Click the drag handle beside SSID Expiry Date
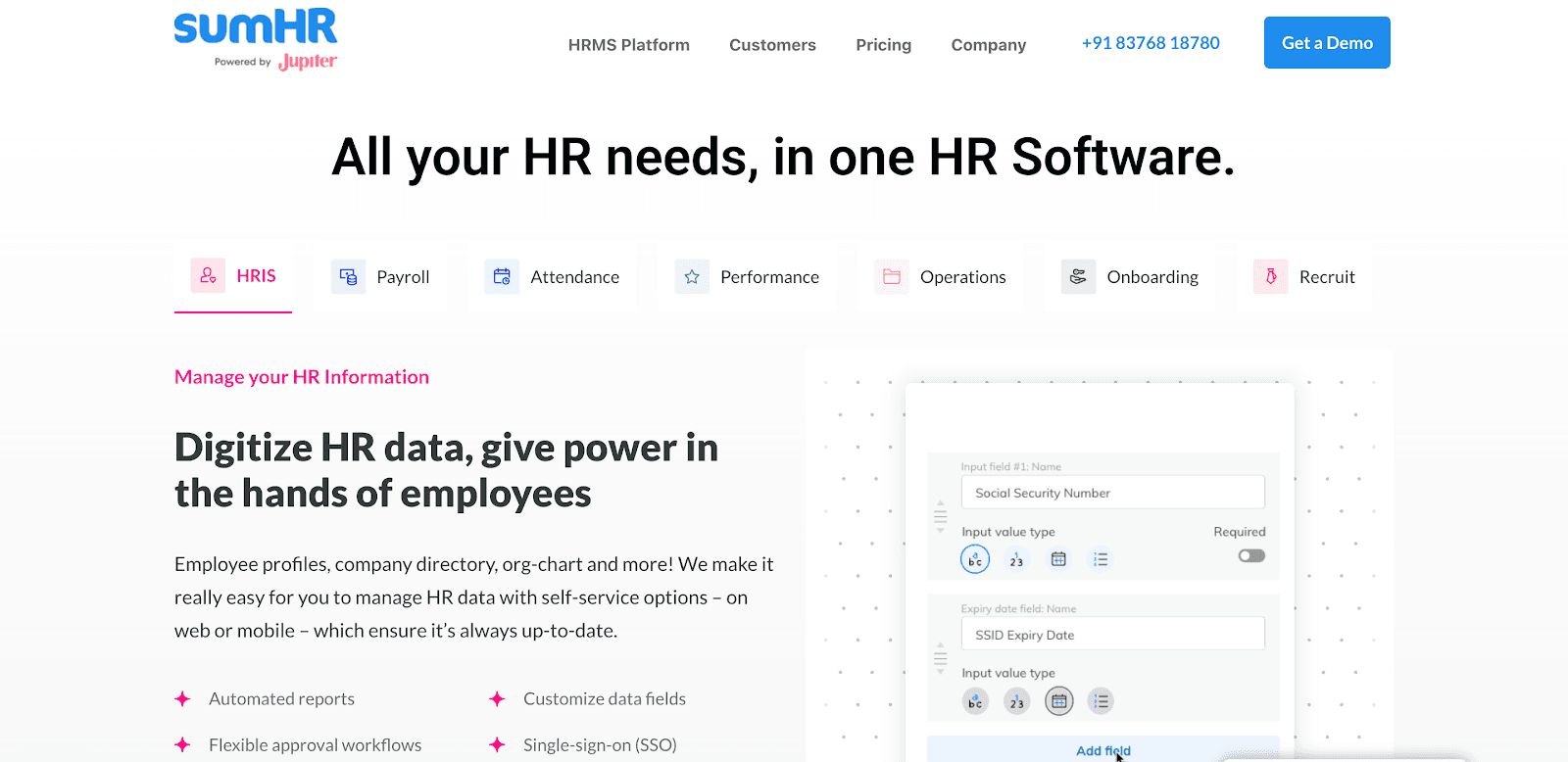 [x=941, y=658]
